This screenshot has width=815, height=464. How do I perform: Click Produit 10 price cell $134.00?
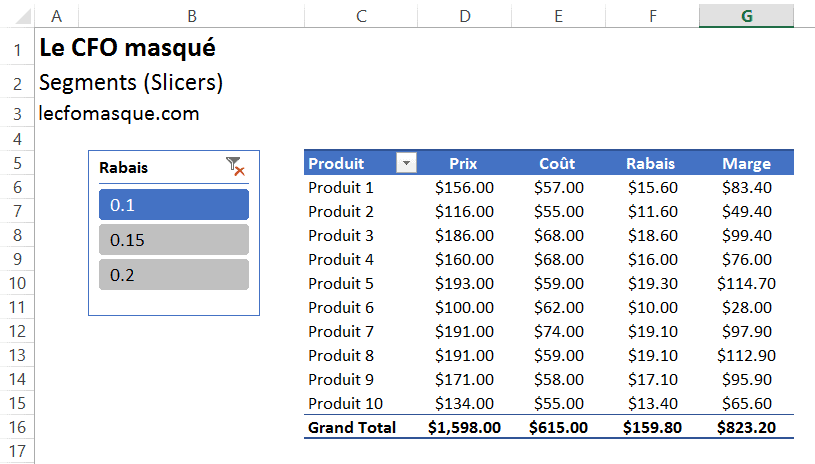(464, 404)
